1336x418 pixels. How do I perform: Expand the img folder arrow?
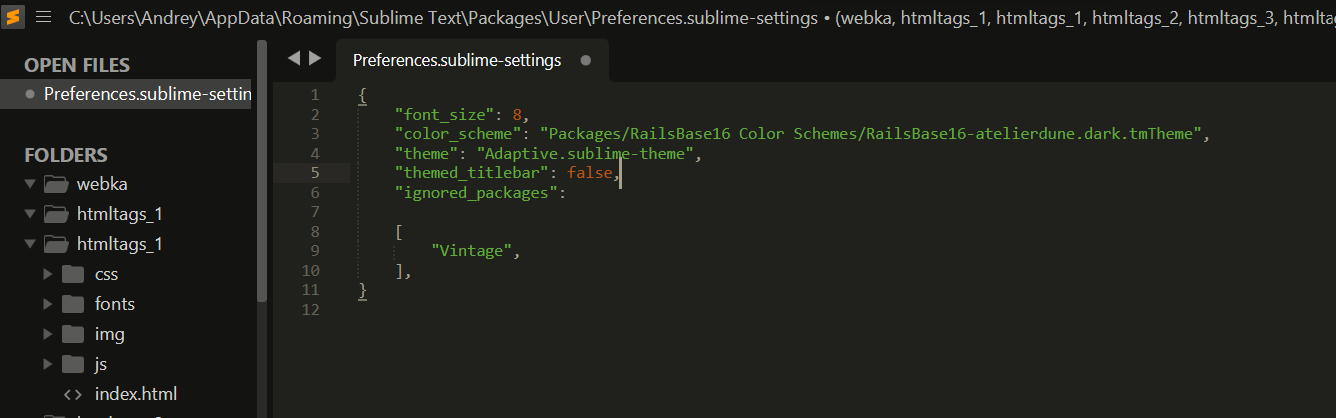click(x=48, y=334)
